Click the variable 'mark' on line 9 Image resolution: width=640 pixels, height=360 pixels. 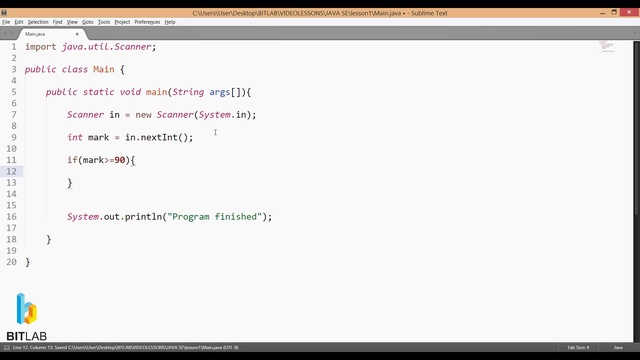pyautogui.click(x=98, y=138)
